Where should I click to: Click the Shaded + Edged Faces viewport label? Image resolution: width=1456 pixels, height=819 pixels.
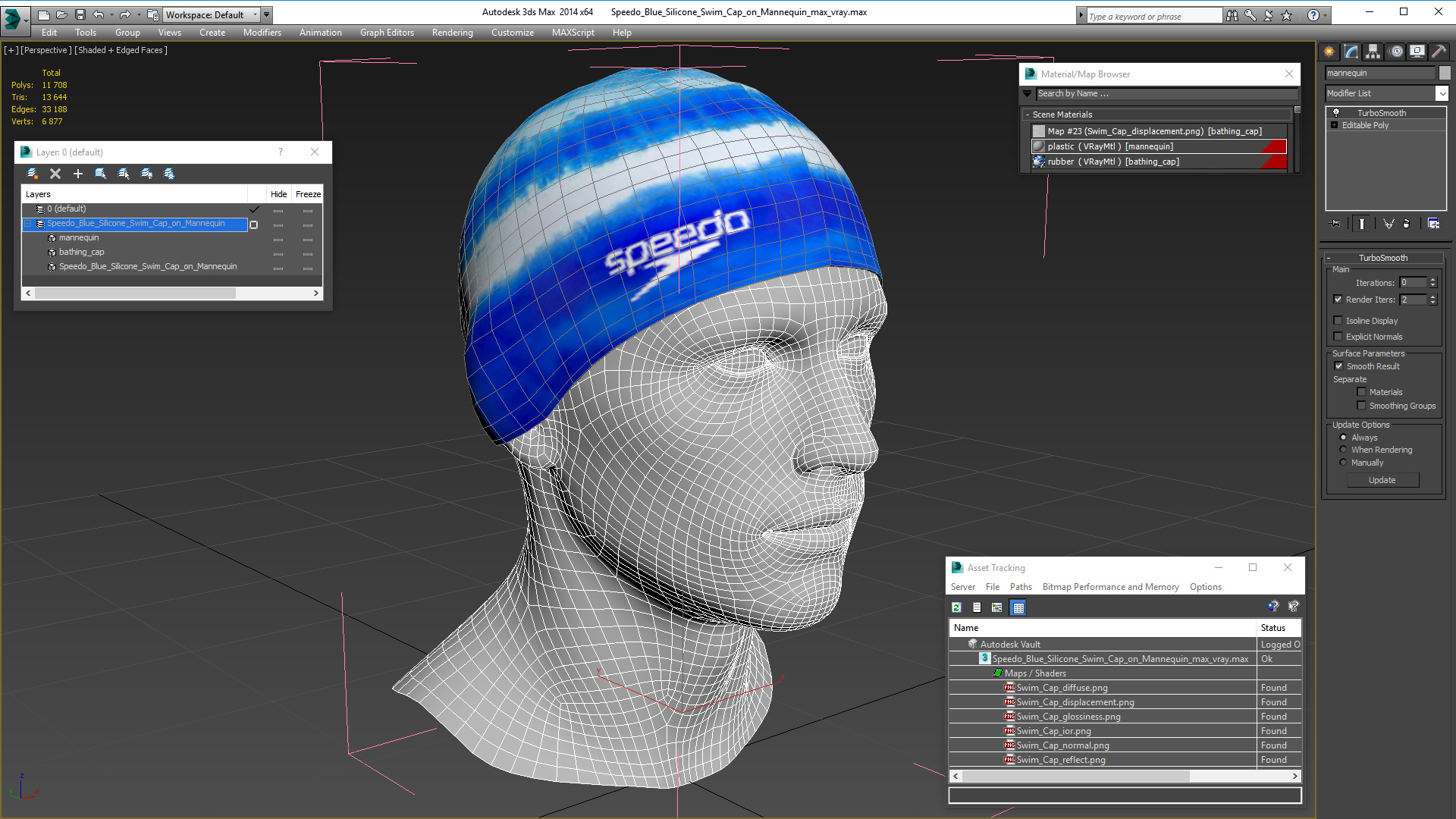121,50
